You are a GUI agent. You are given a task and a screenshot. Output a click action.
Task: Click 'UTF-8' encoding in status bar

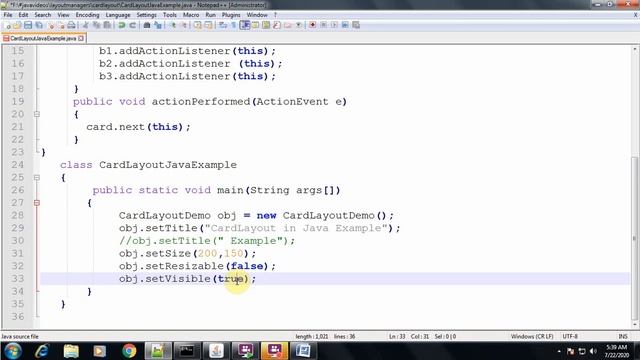(570, 337)
